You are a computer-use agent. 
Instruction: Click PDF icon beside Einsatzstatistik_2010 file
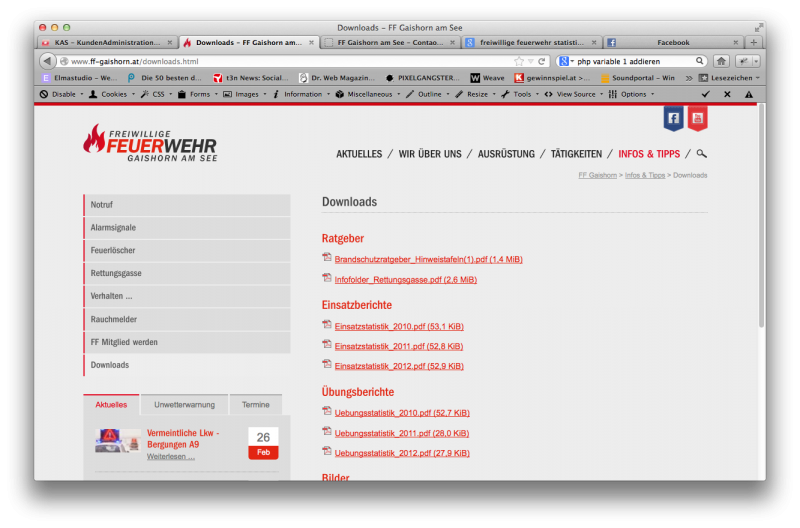point(327,324)
